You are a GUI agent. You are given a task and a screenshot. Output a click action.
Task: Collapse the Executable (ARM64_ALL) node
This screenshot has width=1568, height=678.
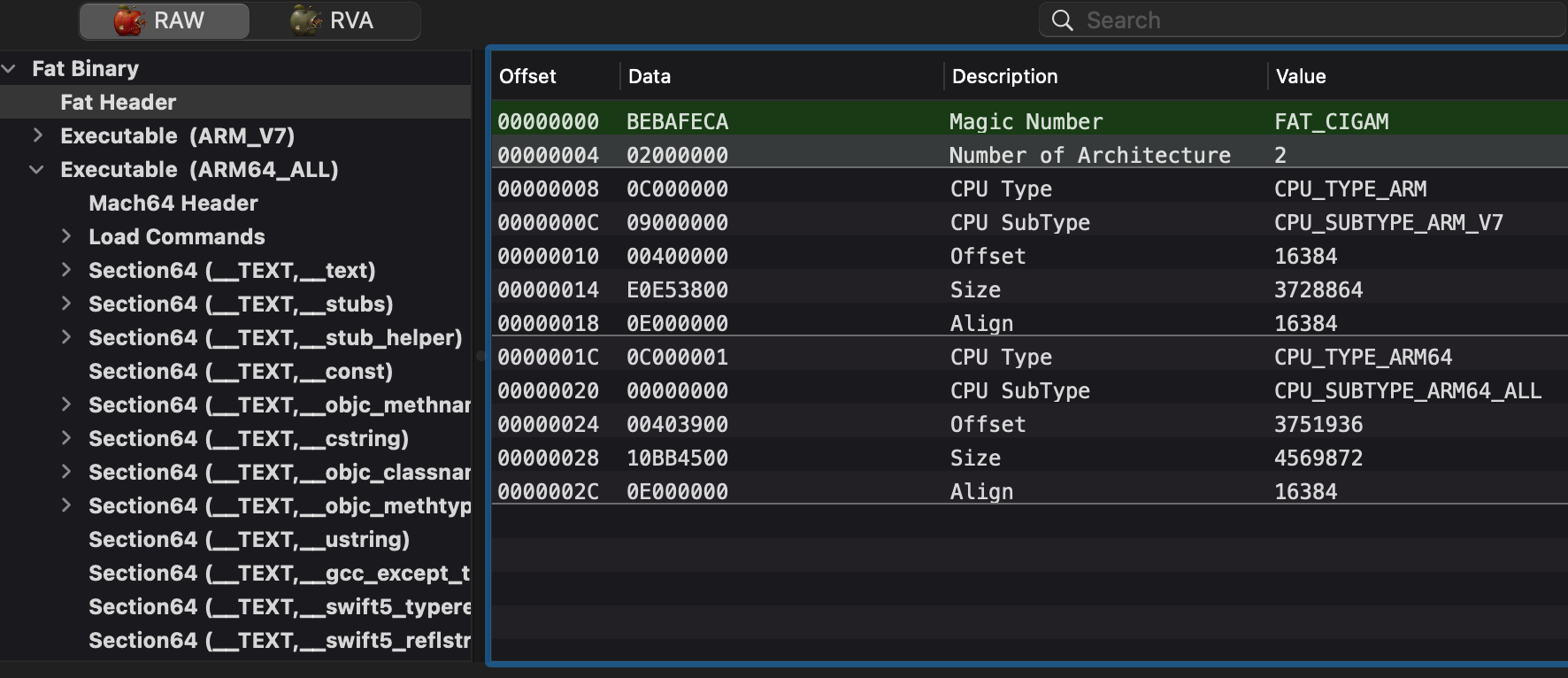click(37, 169)
